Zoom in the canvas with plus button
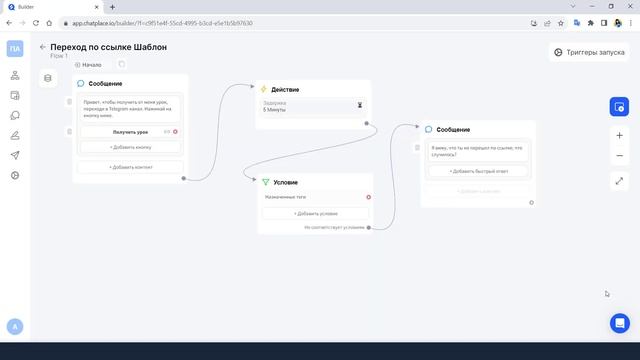Screen dimensions: 640x360 619,136
